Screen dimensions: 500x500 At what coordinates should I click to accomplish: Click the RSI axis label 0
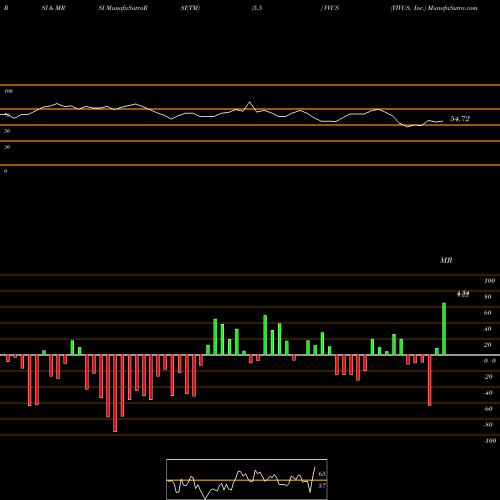click(x=6, y=171)
